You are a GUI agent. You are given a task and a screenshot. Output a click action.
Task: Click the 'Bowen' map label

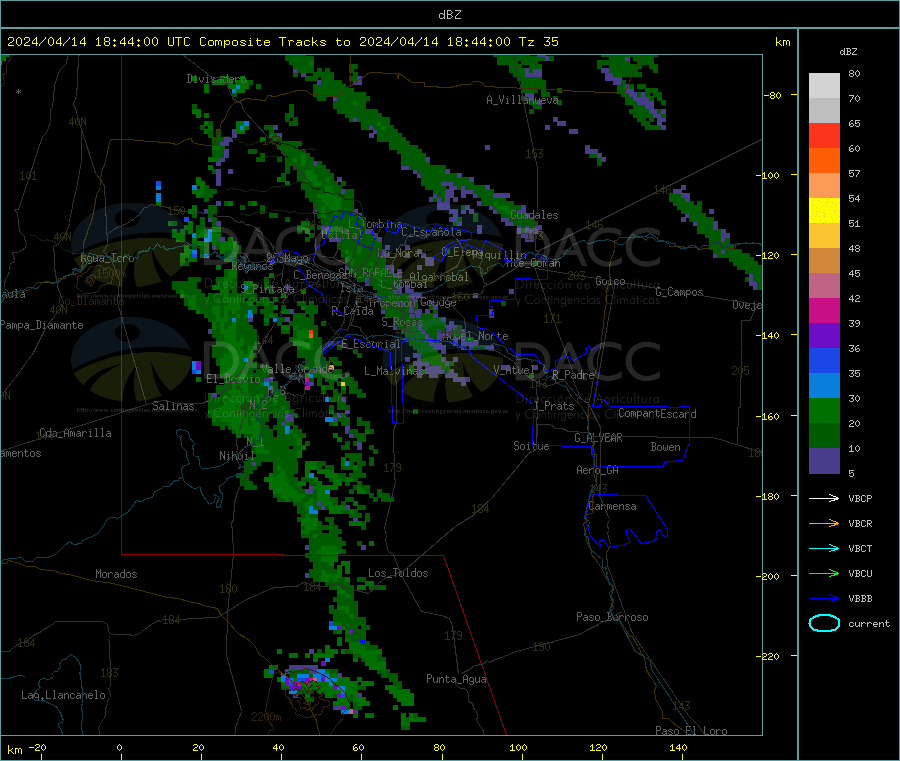[665, 447]
